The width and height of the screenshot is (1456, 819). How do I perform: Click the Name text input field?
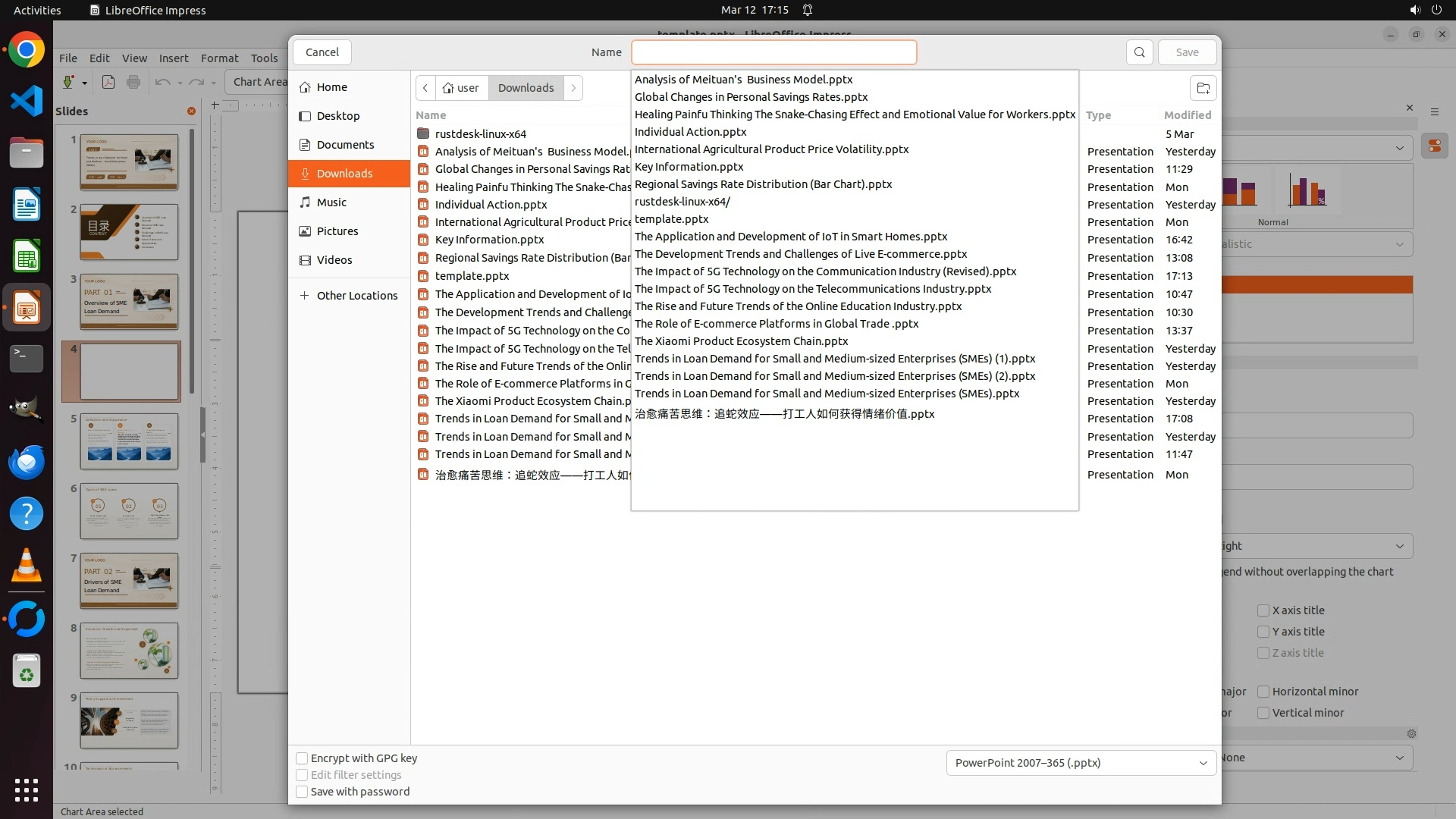coord(773,52)
